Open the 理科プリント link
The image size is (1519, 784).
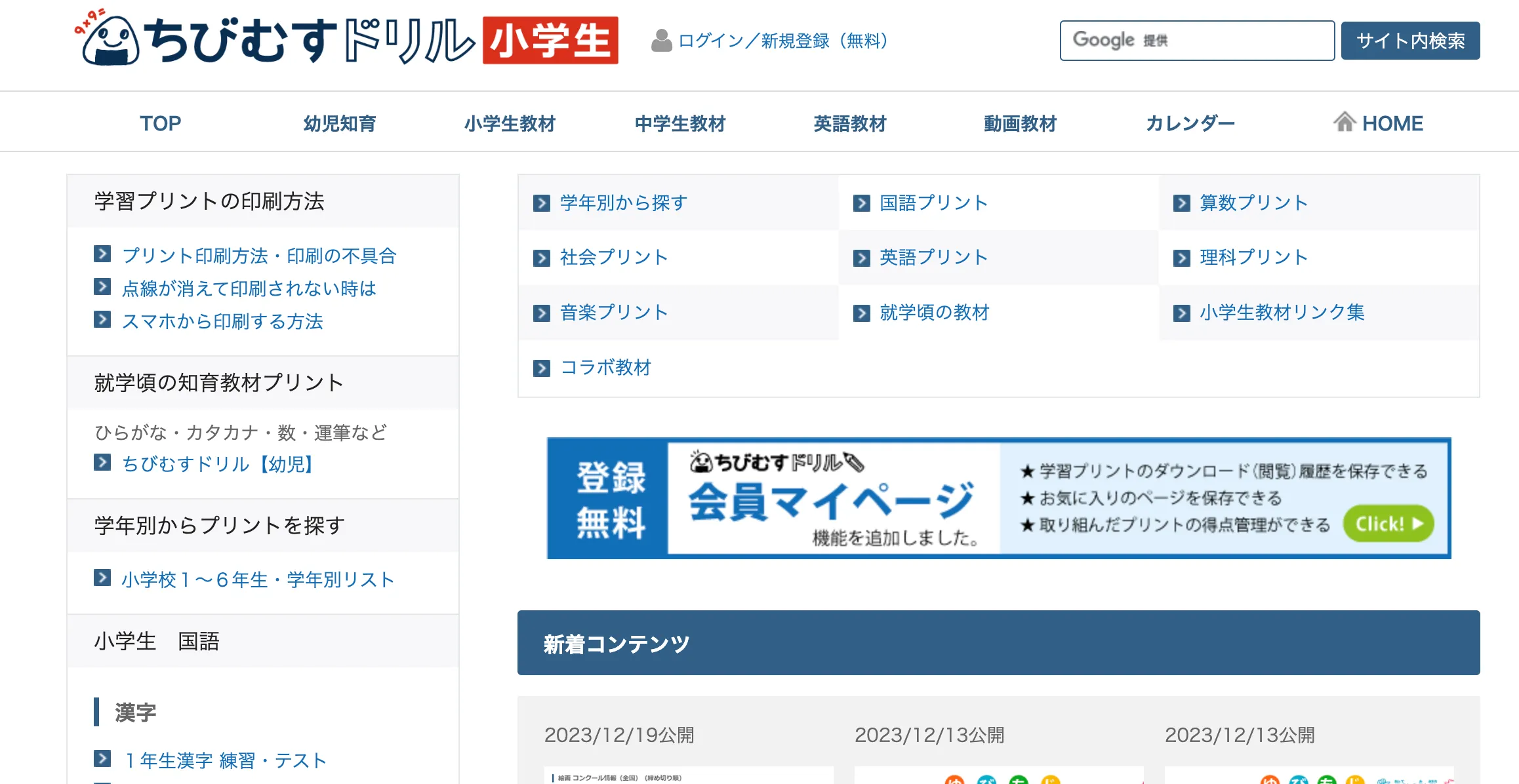1254,258
